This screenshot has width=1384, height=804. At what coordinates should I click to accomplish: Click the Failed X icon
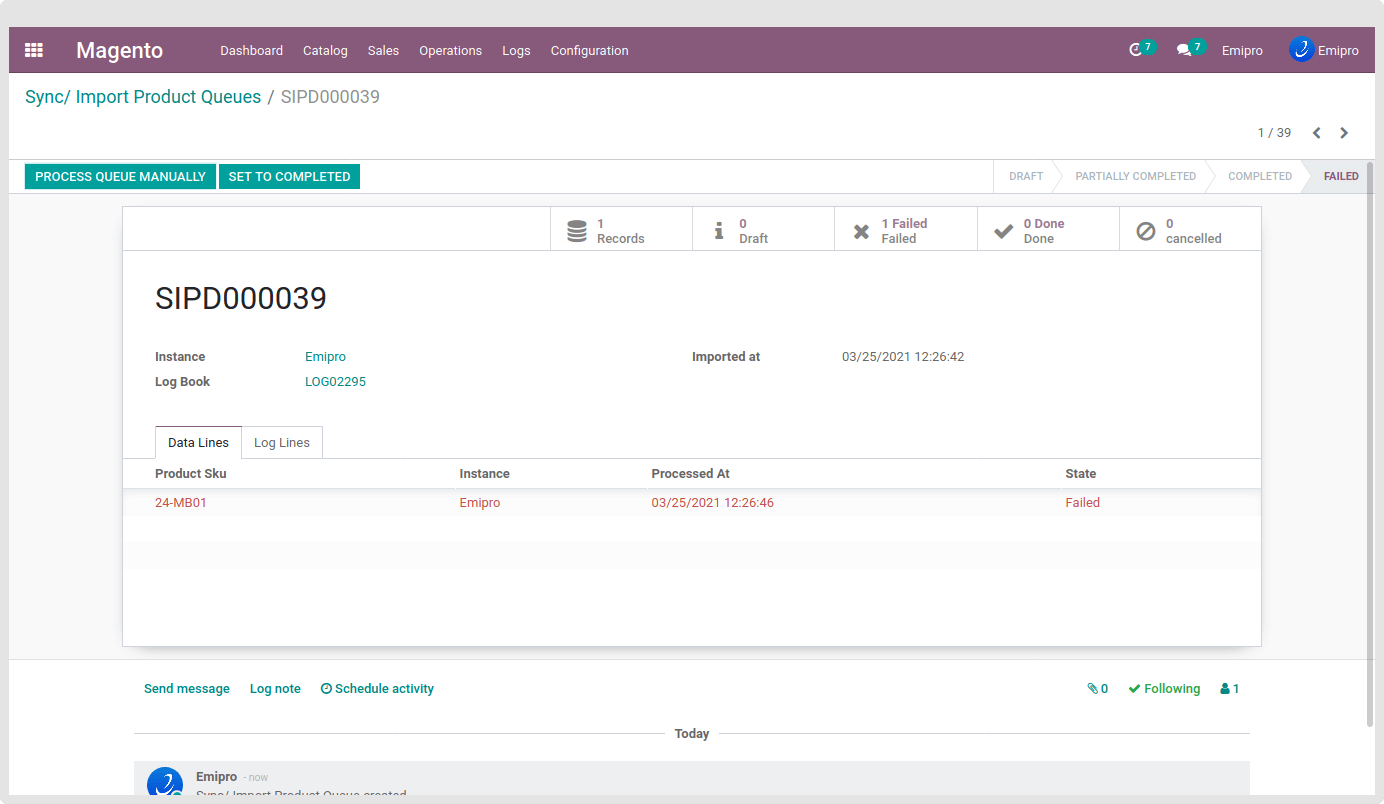[x=861, y=232]
